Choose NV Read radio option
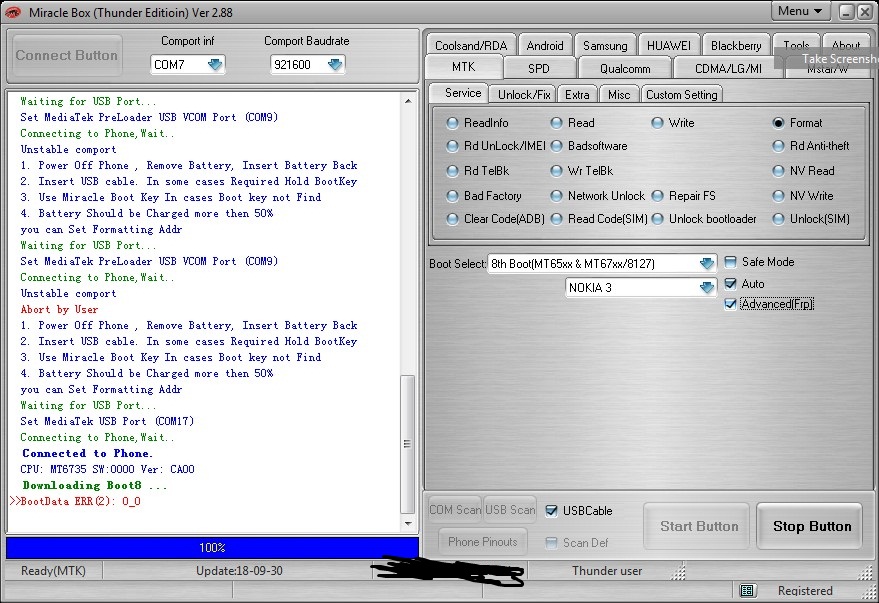This screenshot has width=879, height=603. [x=778, y=171]
